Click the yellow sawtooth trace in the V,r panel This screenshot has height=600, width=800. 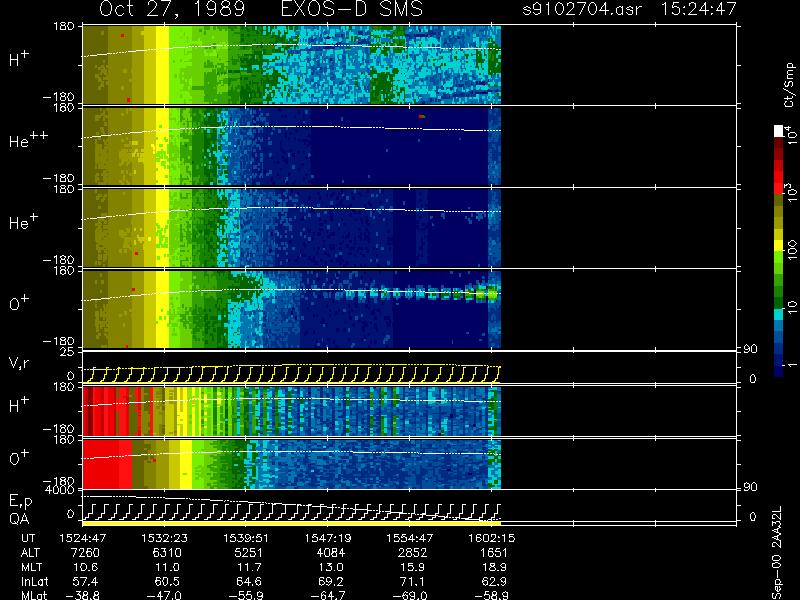click(x=291, y=374)
